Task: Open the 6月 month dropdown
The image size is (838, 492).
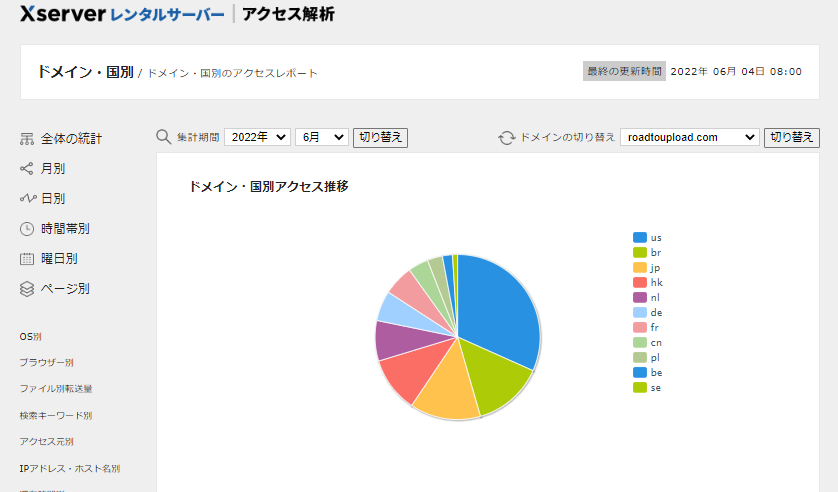Action: pyautogui.click(x=321, y=137)
